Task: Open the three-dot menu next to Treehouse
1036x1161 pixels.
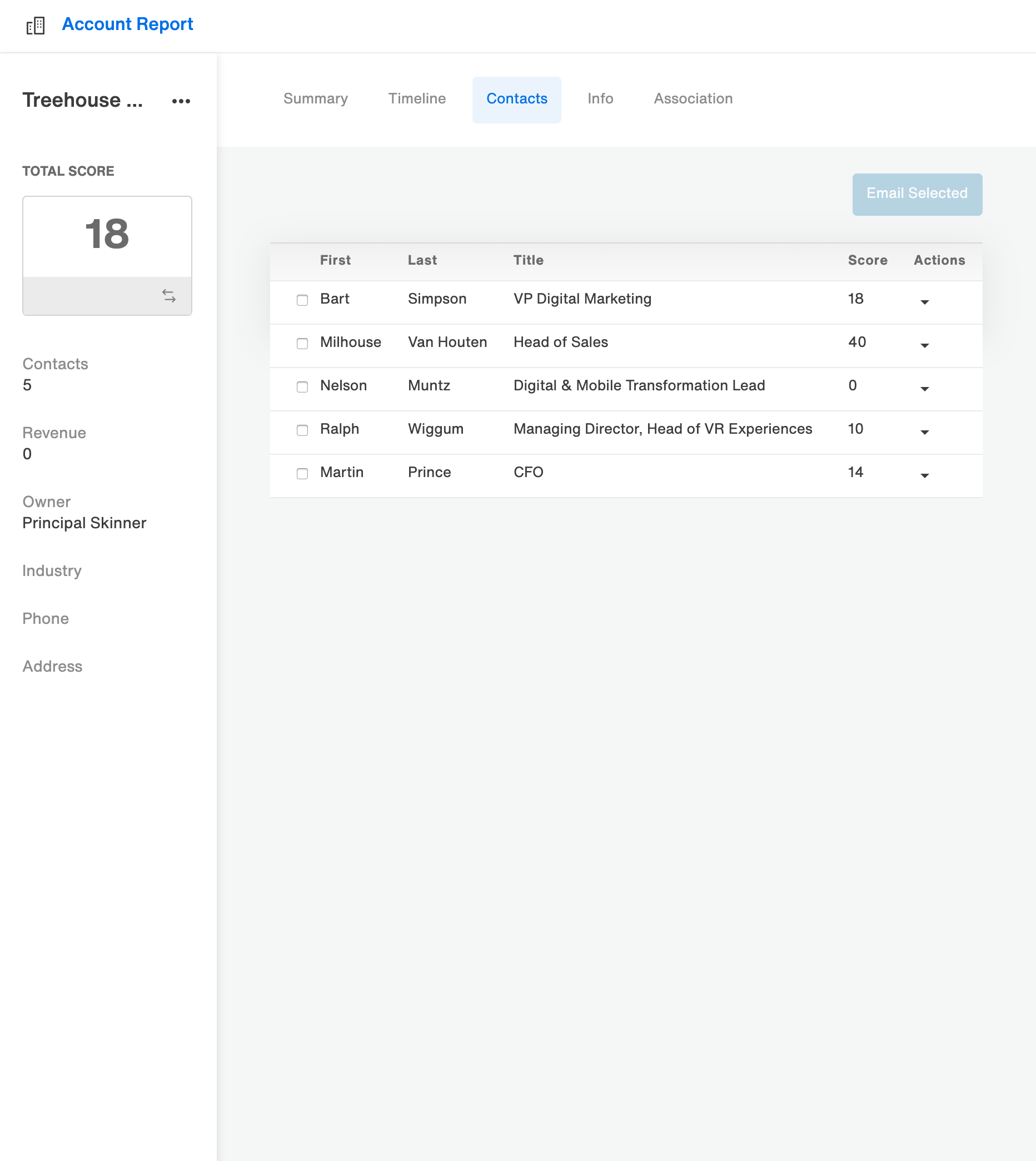Action: [x=181, y=101]
